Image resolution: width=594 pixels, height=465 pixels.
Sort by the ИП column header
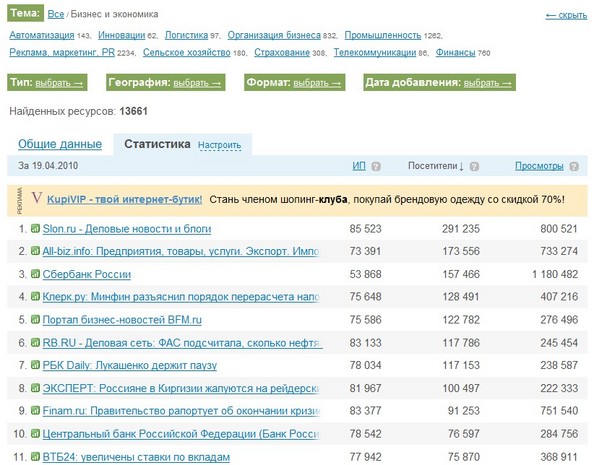point(359,166)
